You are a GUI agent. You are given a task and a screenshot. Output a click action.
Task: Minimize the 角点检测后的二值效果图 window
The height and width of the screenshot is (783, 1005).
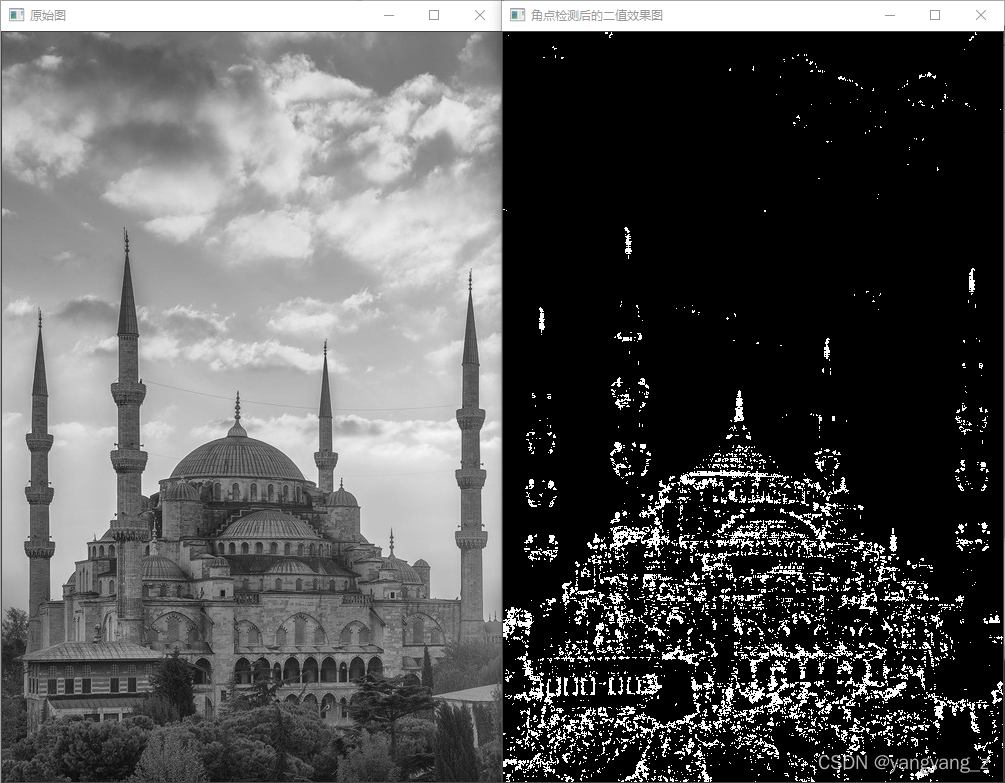pyautogui.click(x=889, y=15)
